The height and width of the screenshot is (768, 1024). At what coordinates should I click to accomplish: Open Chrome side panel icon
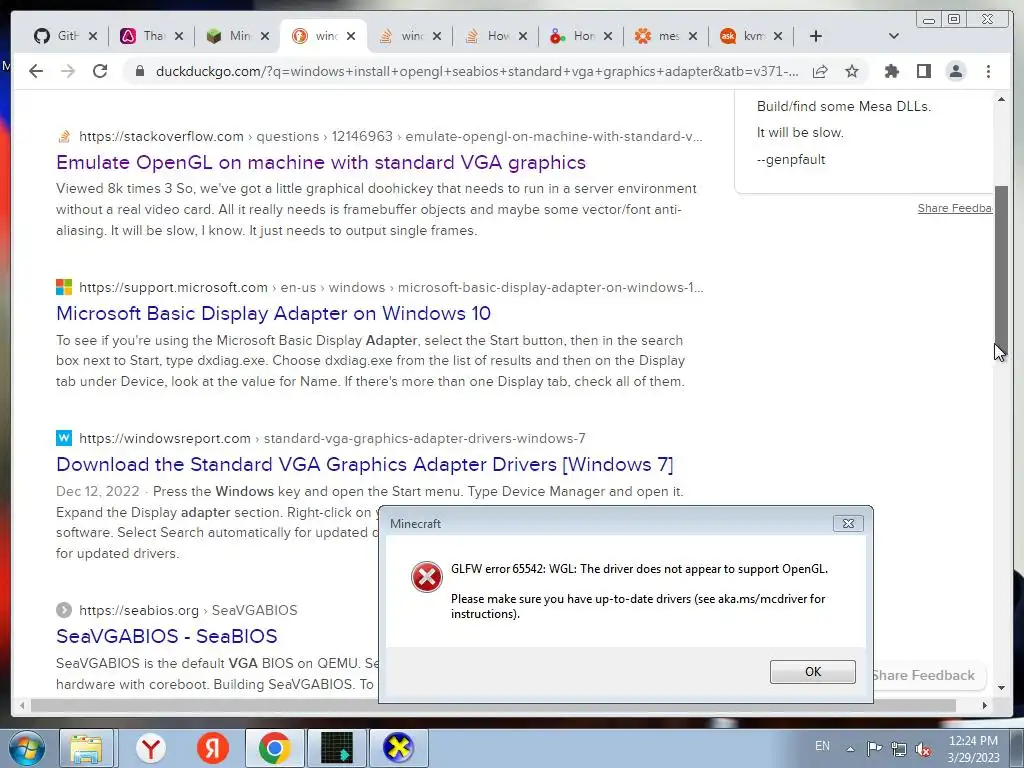point(923,71)
